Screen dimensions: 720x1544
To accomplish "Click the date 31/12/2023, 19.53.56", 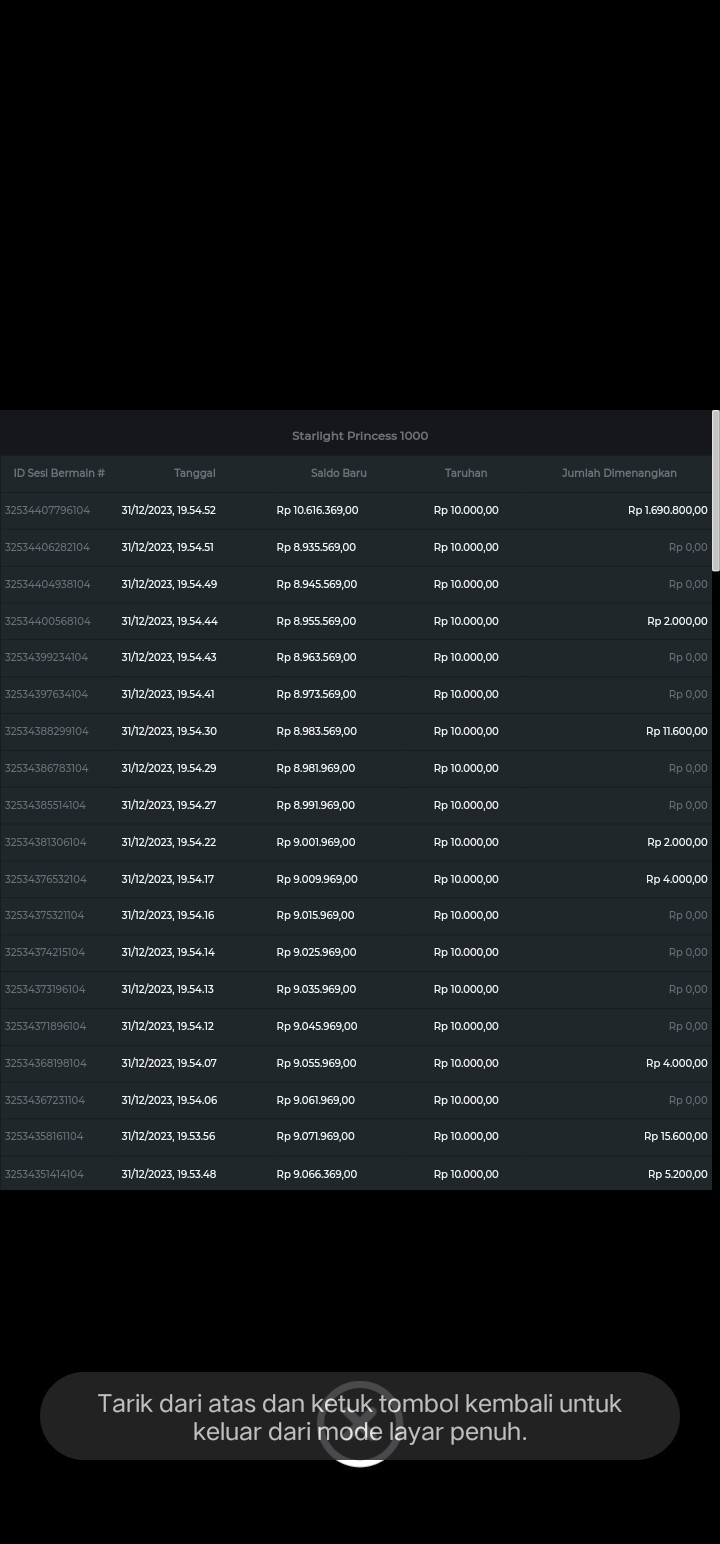I will coord(168,1136).
